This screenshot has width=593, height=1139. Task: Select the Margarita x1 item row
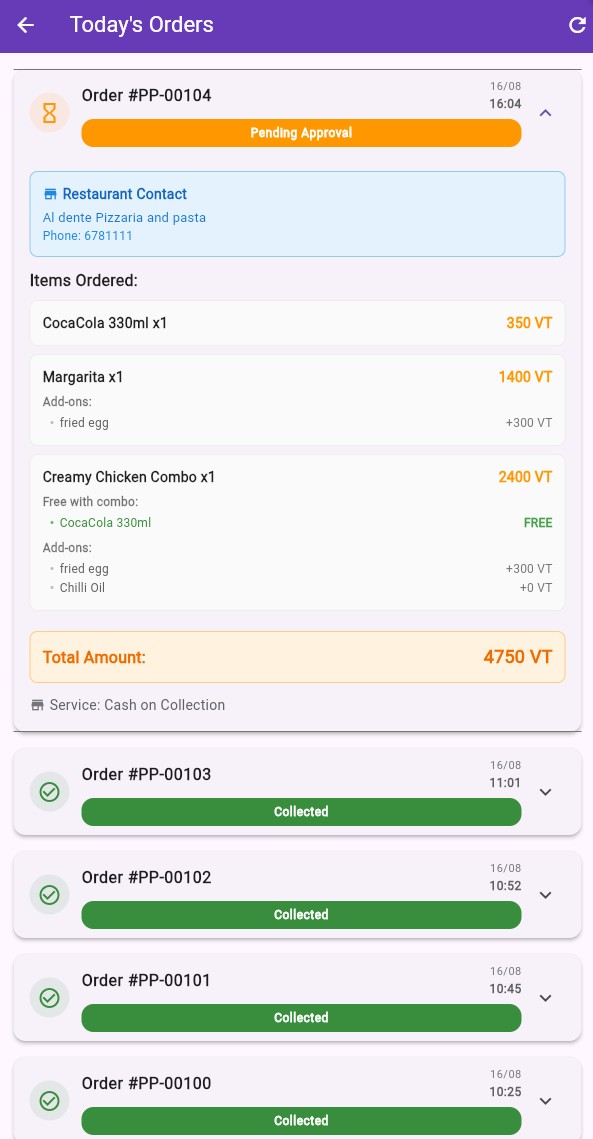(x=297, y=377)
